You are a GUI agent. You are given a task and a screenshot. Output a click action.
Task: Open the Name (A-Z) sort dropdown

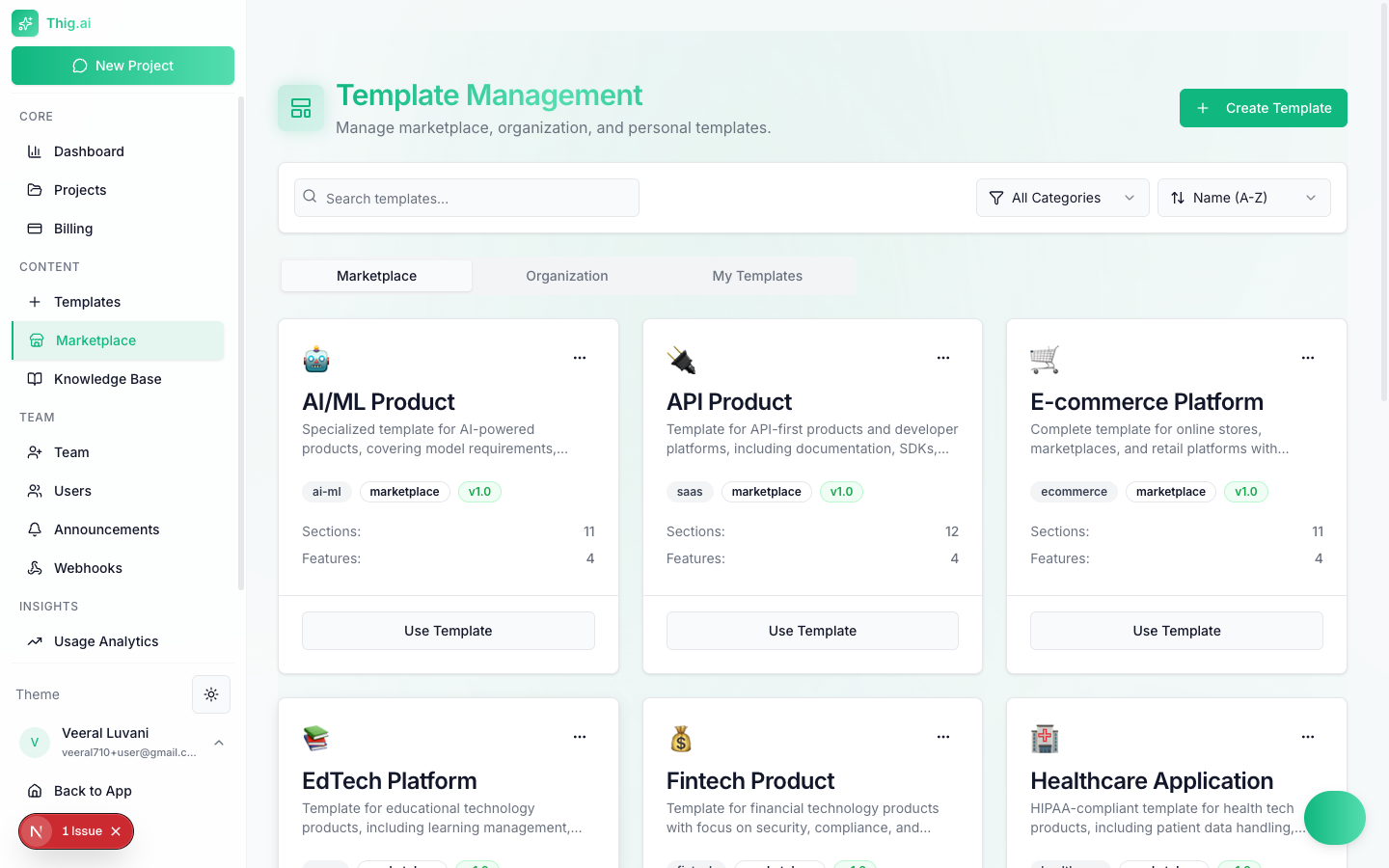click(x=1244, y=198)
